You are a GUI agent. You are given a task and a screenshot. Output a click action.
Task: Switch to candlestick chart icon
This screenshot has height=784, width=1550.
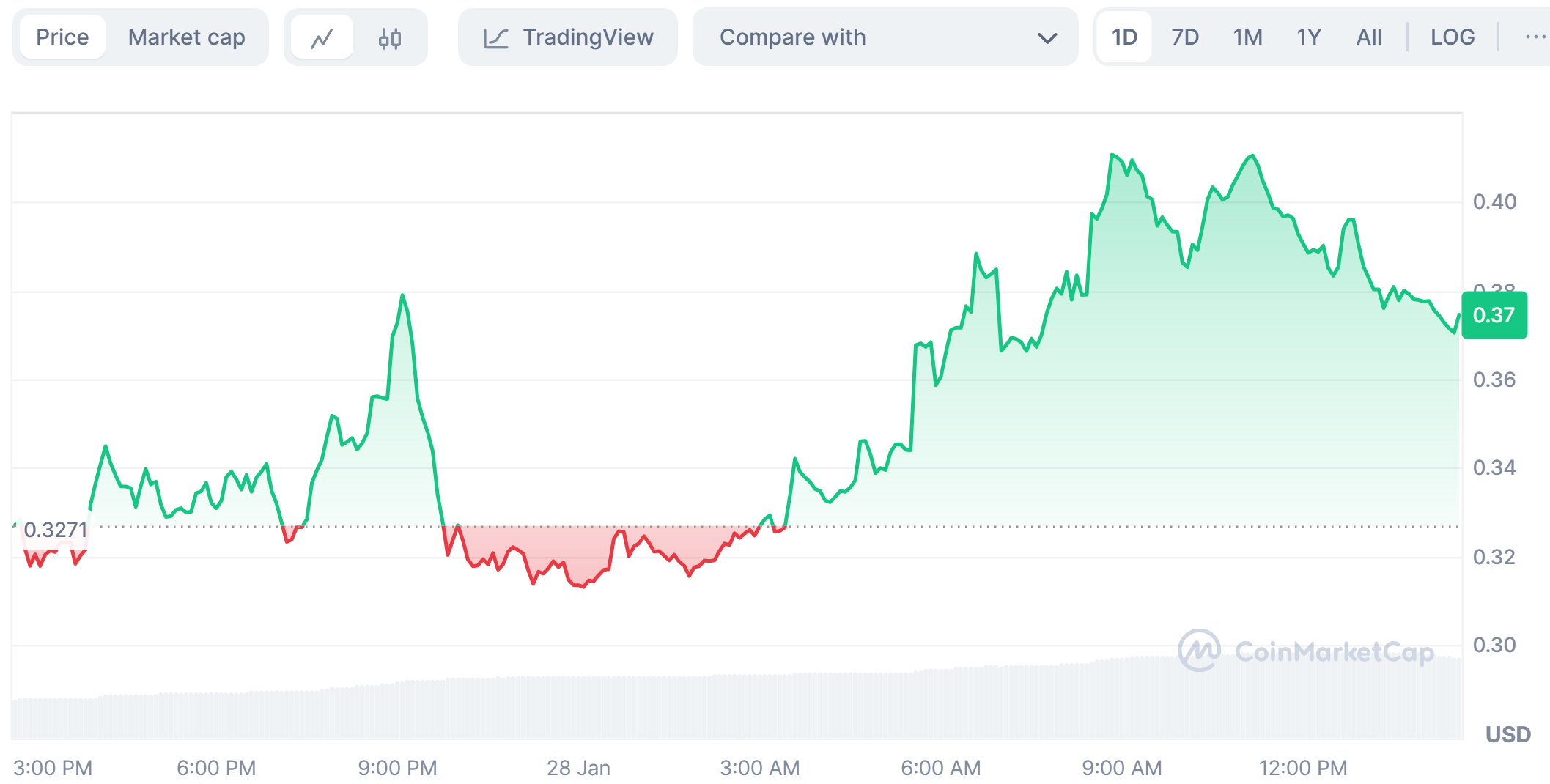click(x=389, y=37)
